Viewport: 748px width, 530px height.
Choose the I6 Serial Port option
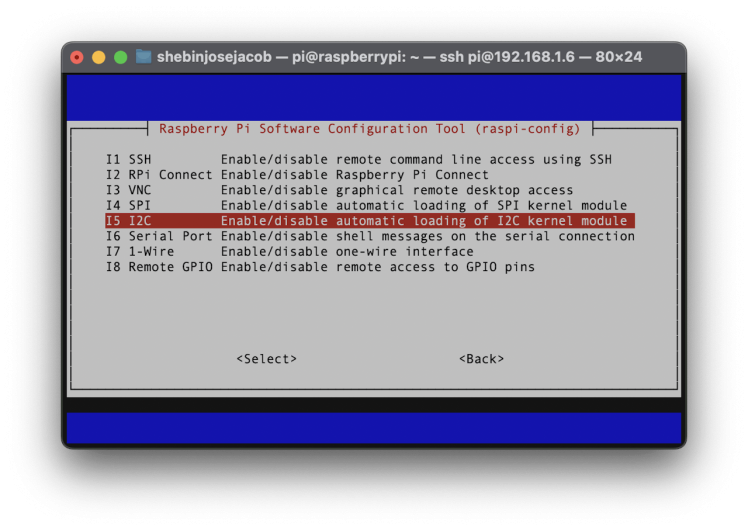click(370, 236)
